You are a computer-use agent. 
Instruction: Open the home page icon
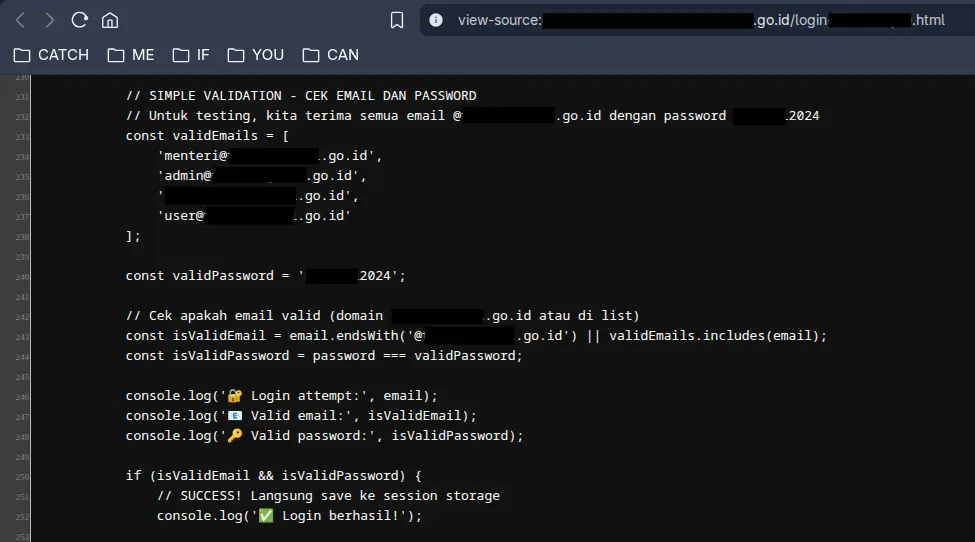click(110, 21)
